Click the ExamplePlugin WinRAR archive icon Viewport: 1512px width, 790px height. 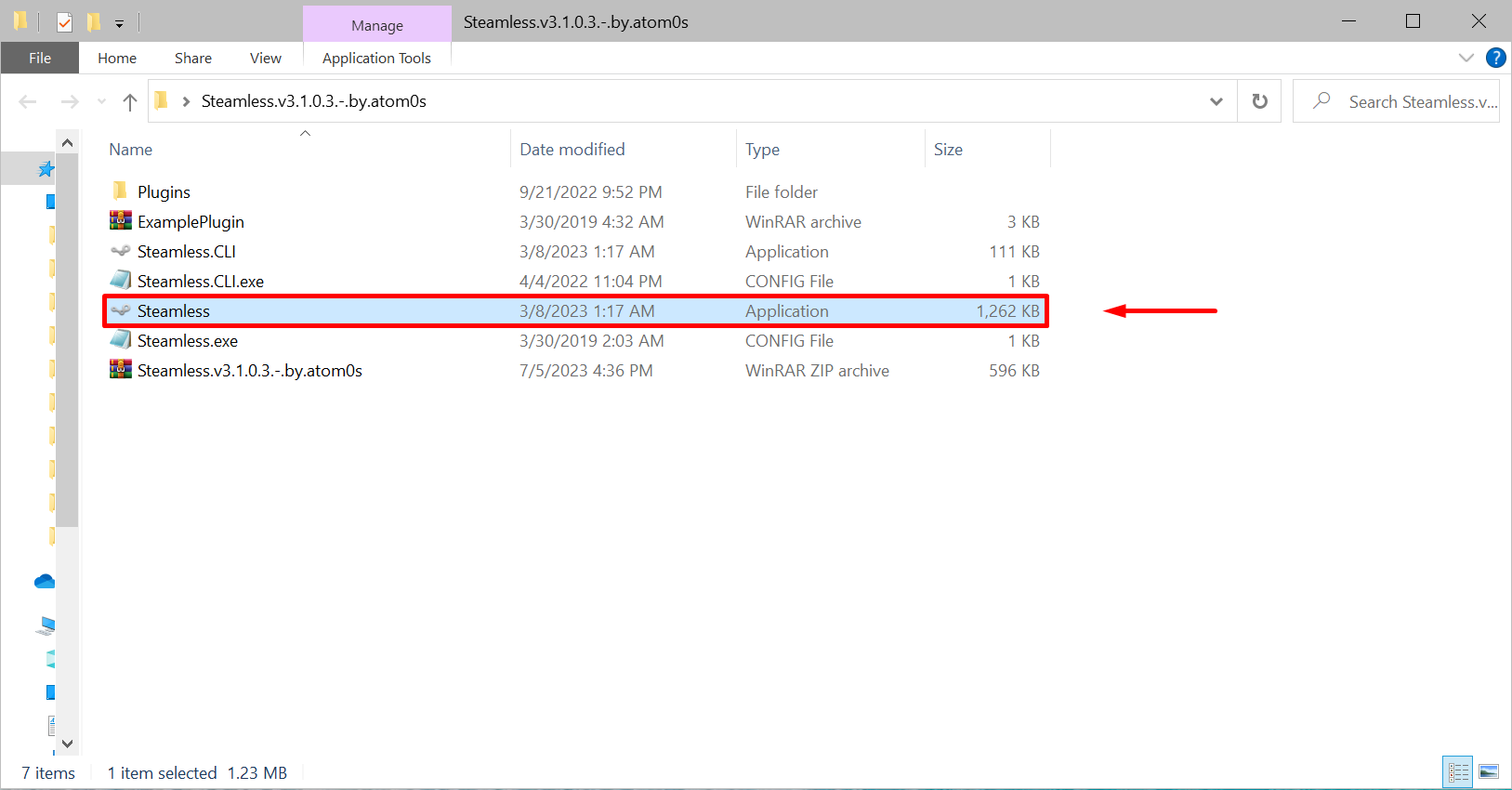[120, 221]
